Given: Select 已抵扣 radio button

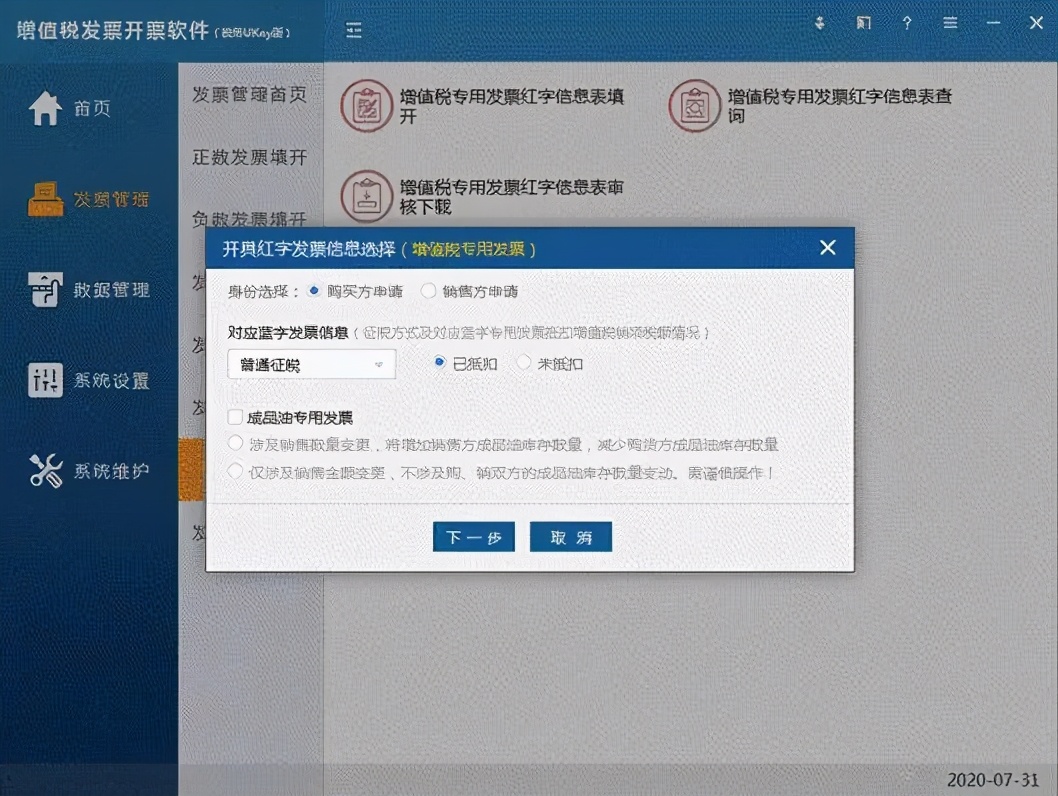Looking at the screenshot, I should [440, 363].
